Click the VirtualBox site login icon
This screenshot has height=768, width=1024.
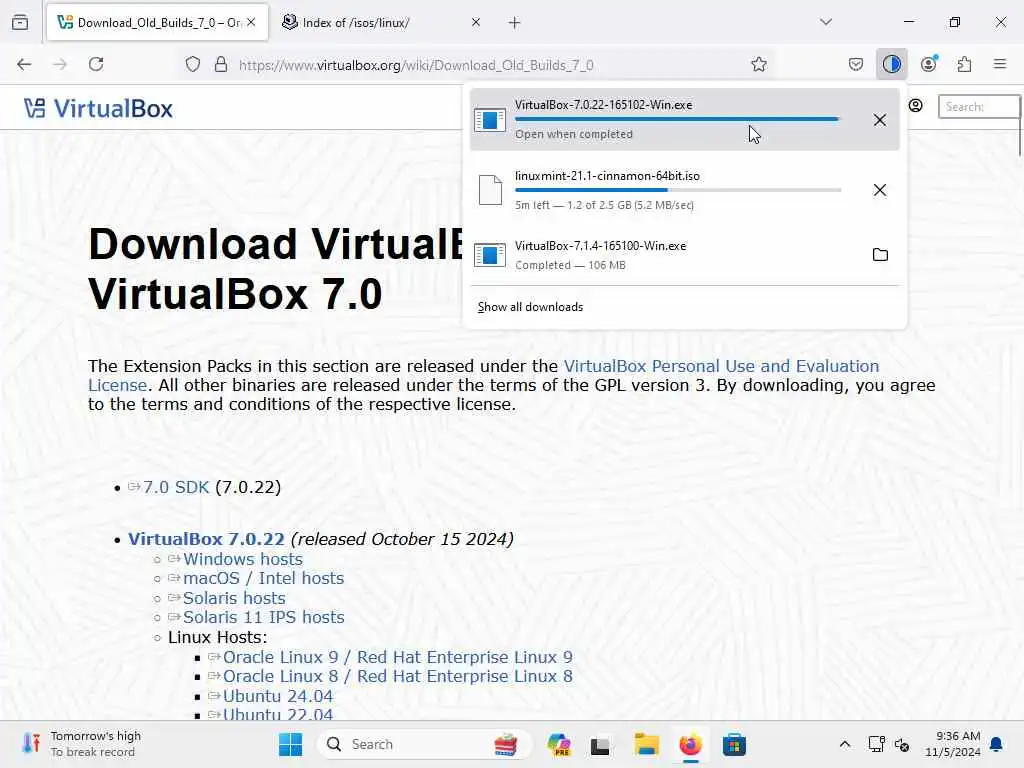916,106
